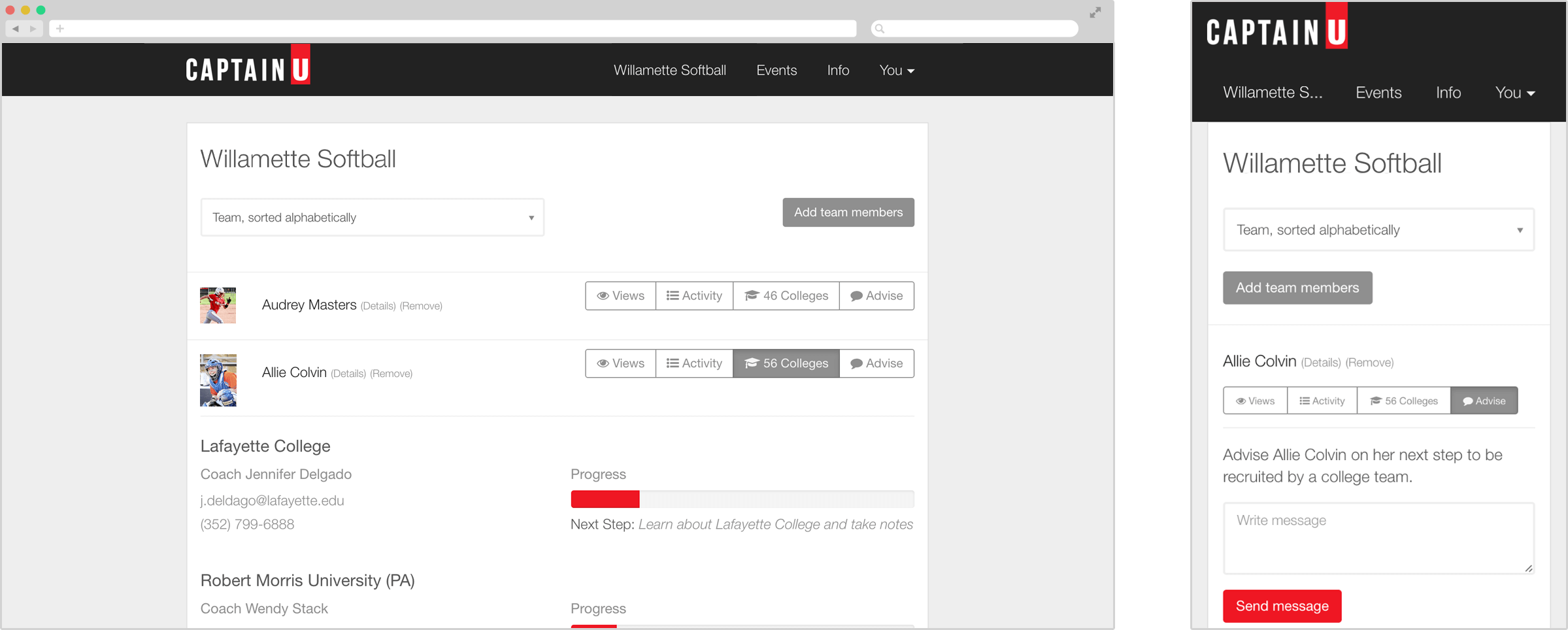Click Allie Colvin name in desktop view
The width and height of the screenshot is (1568, 630).
(294, 373)
